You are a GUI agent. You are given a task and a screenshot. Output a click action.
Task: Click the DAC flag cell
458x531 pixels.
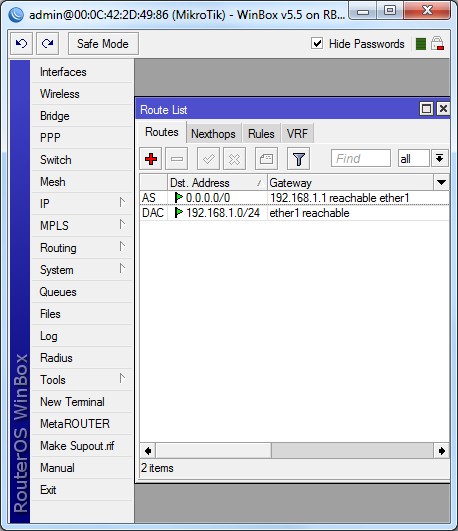153,213
